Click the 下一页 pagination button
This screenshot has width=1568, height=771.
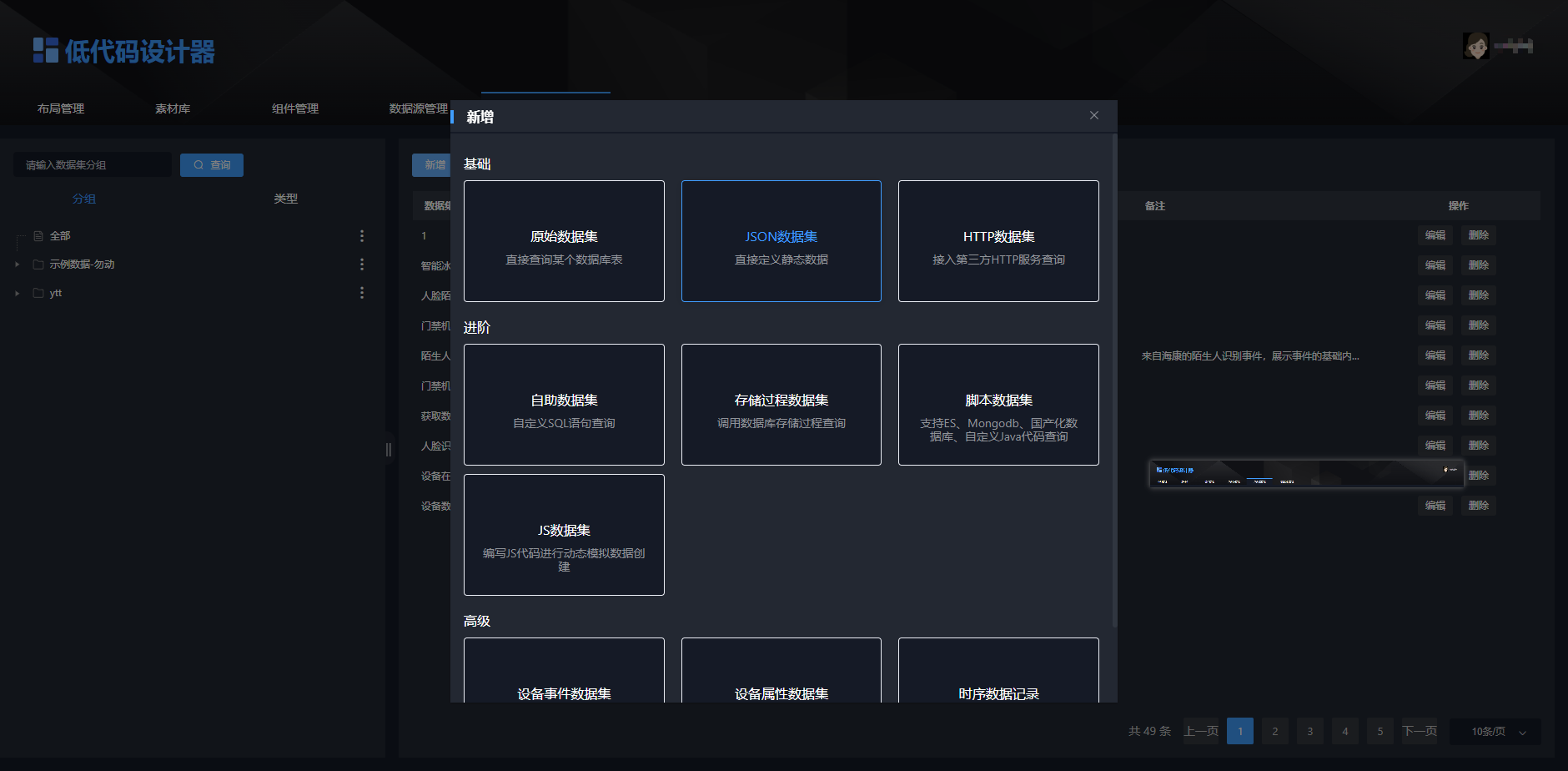(x=1420, y=732)
